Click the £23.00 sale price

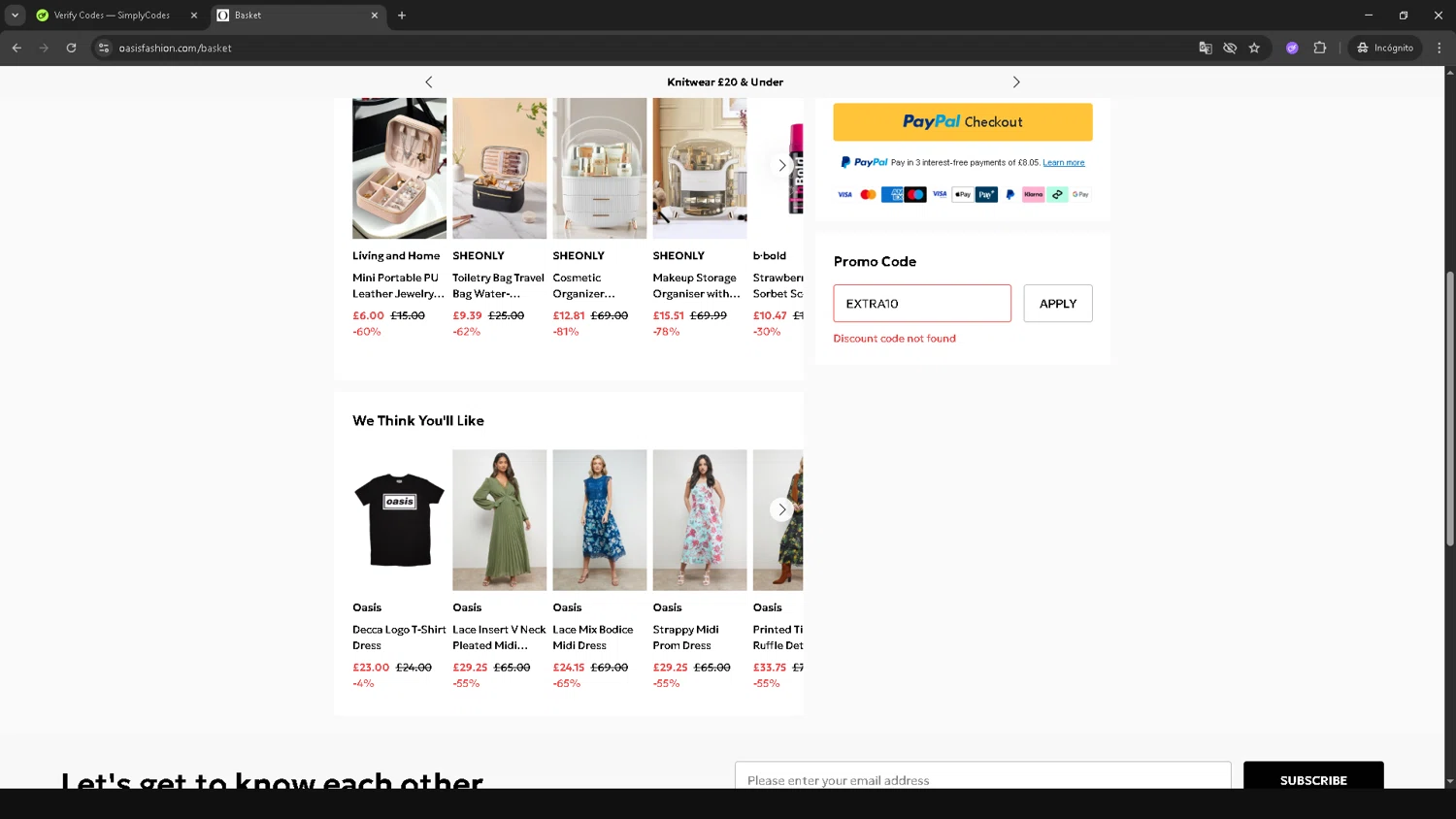(x=371, y=668)
